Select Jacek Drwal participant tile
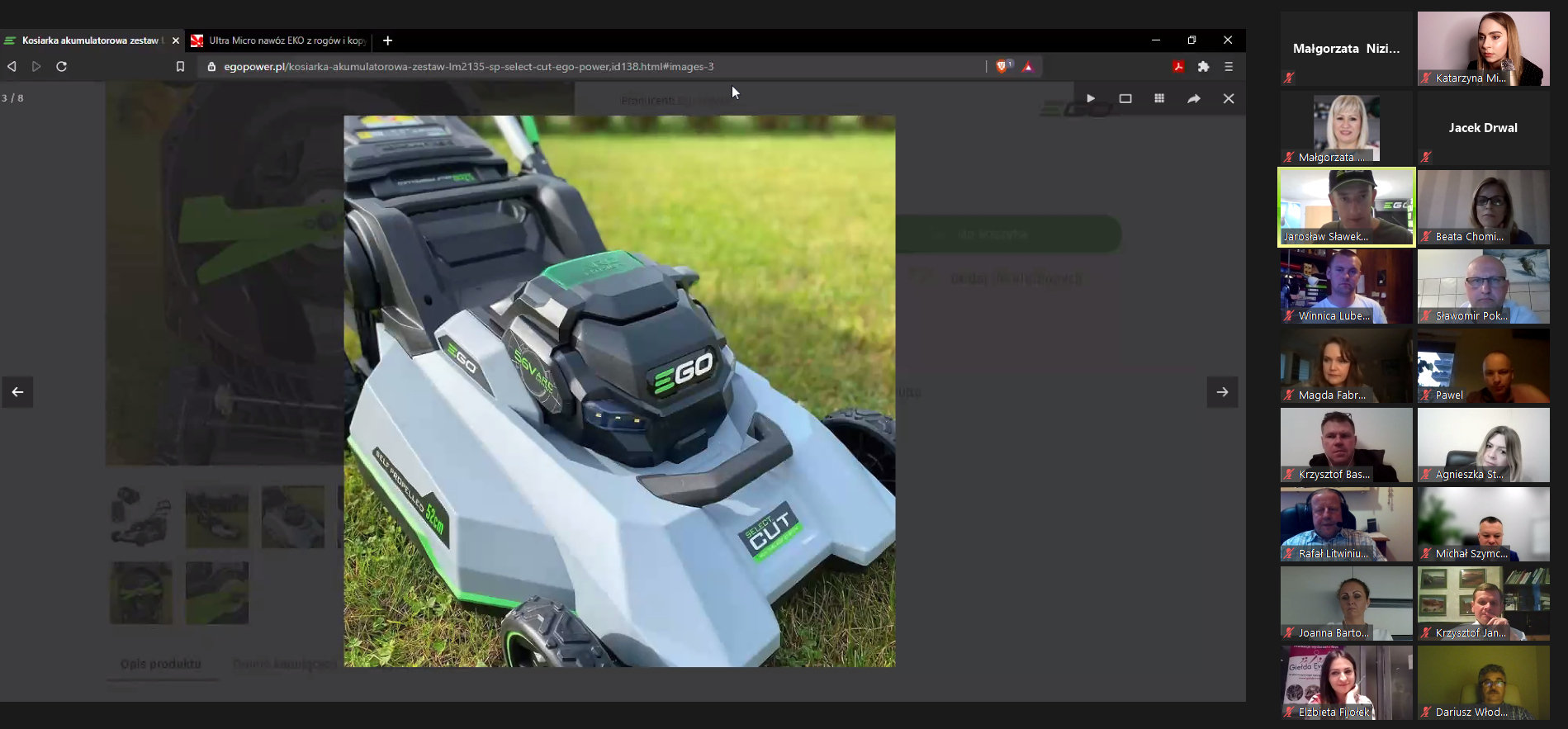 point(1483,128)
